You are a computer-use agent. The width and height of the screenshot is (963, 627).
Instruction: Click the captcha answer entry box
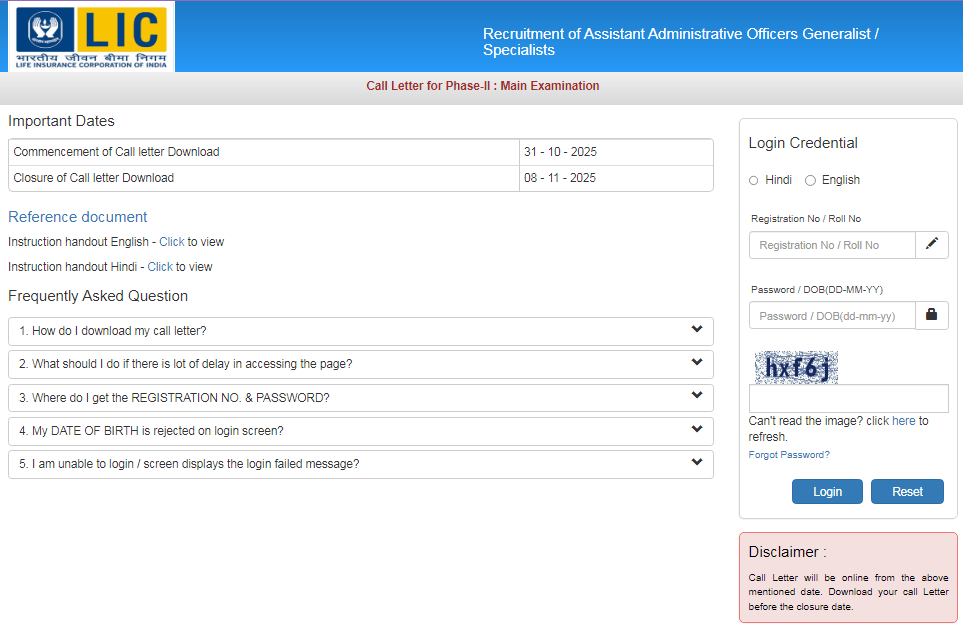tap(848, 398)
